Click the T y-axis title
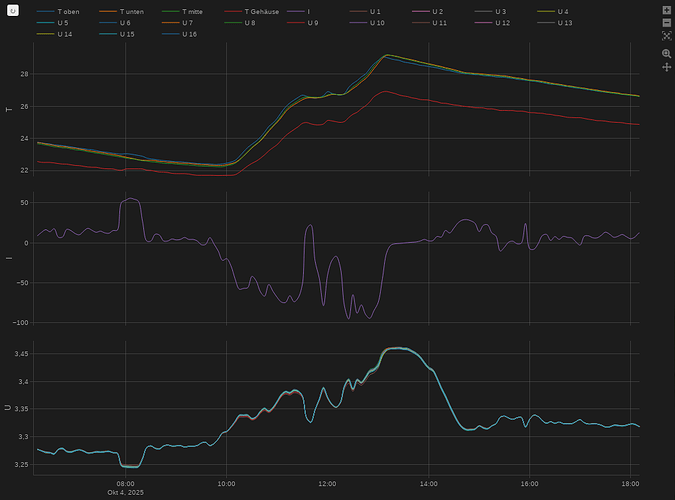 pos(10,108)
